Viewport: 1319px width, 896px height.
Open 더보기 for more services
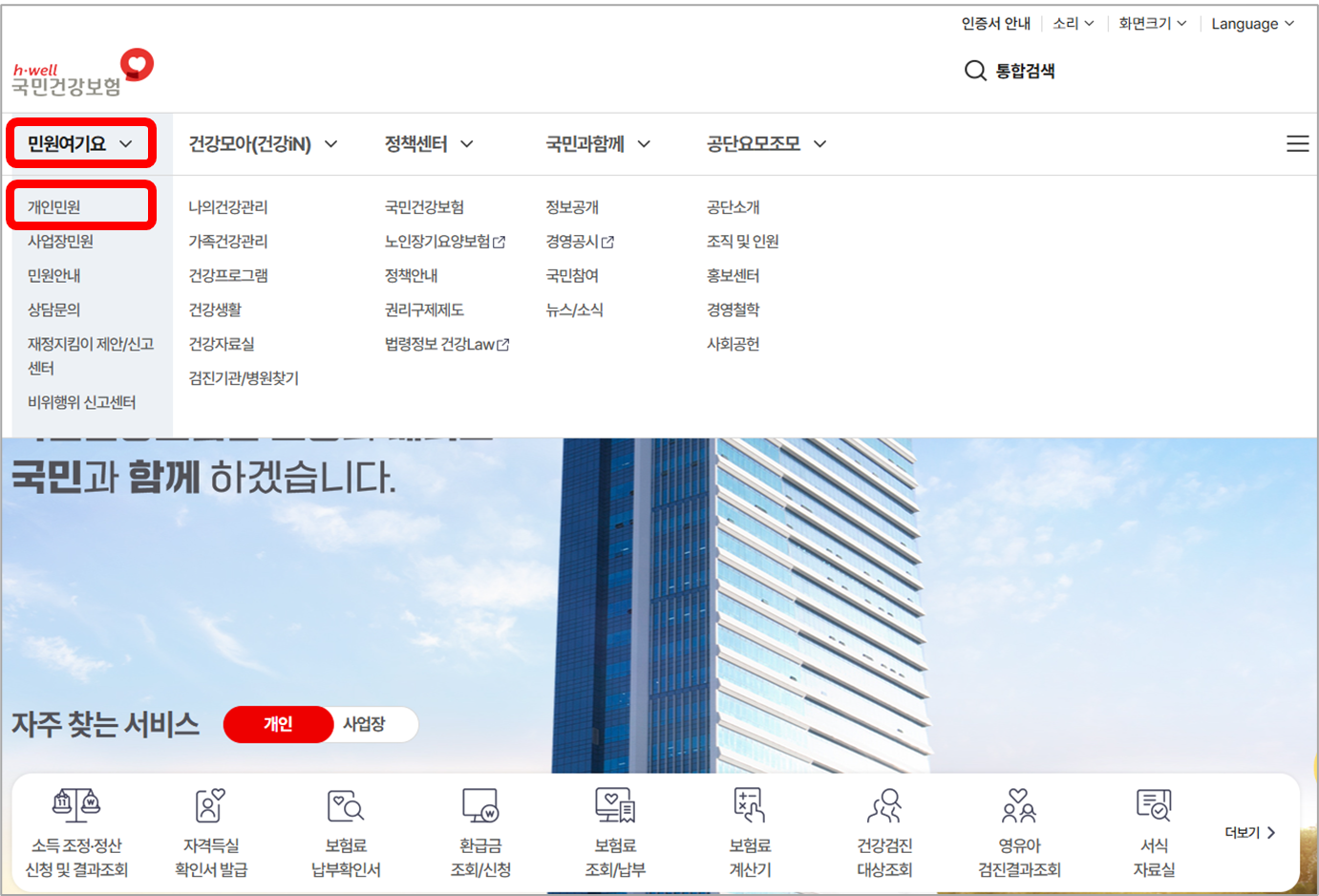point(1250,833)
